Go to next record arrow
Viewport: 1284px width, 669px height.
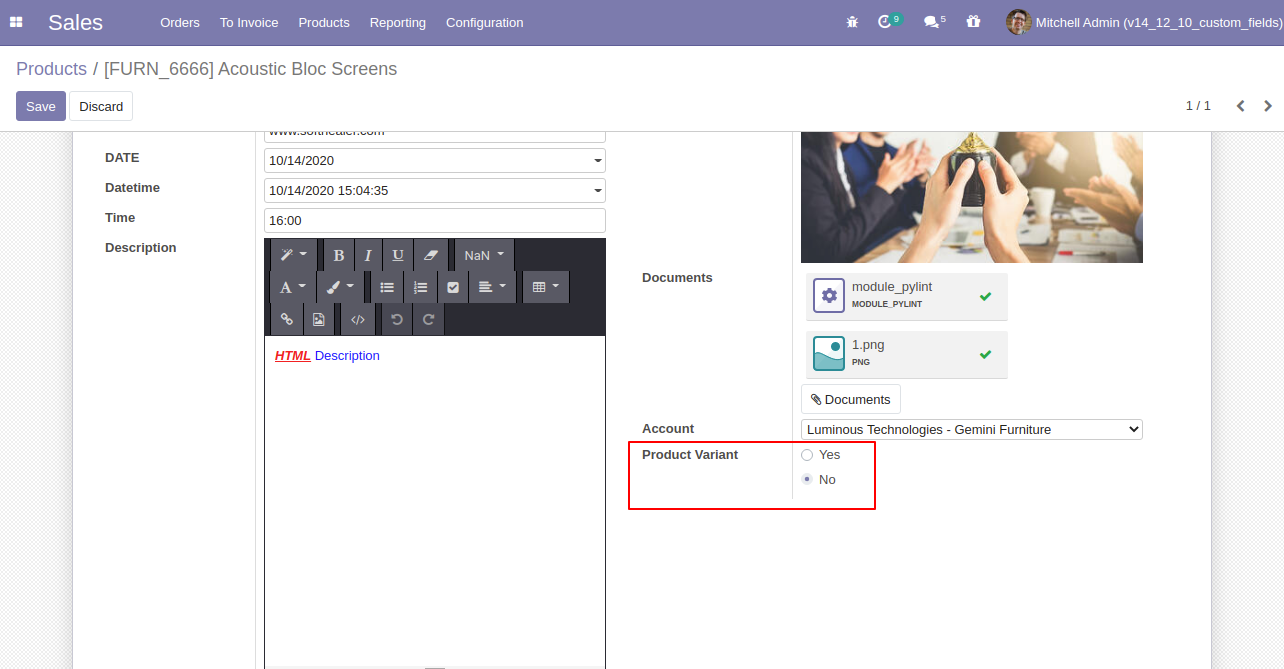pos(1268,106)
